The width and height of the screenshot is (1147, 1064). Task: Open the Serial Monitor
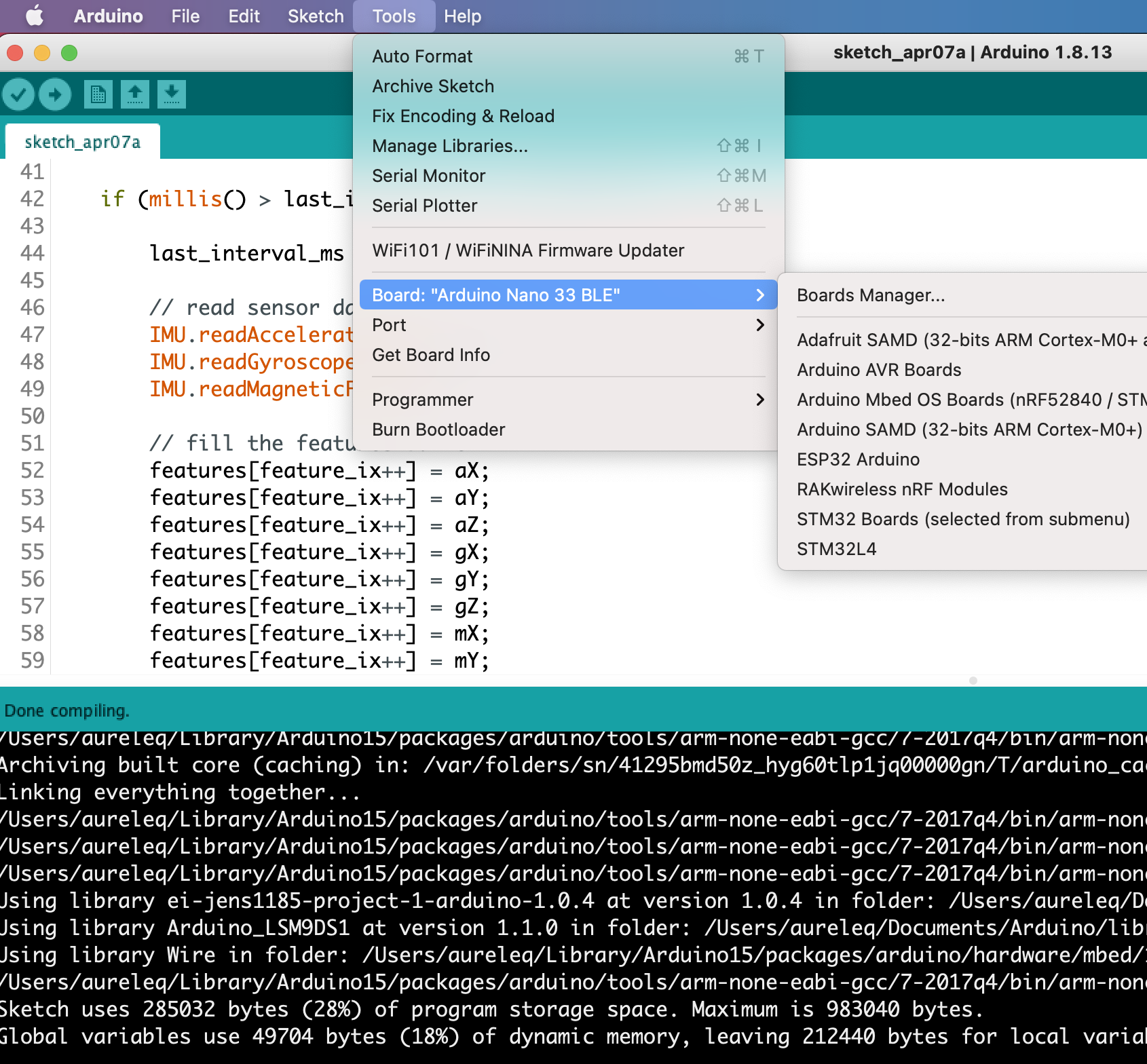[x=569, y=176]
